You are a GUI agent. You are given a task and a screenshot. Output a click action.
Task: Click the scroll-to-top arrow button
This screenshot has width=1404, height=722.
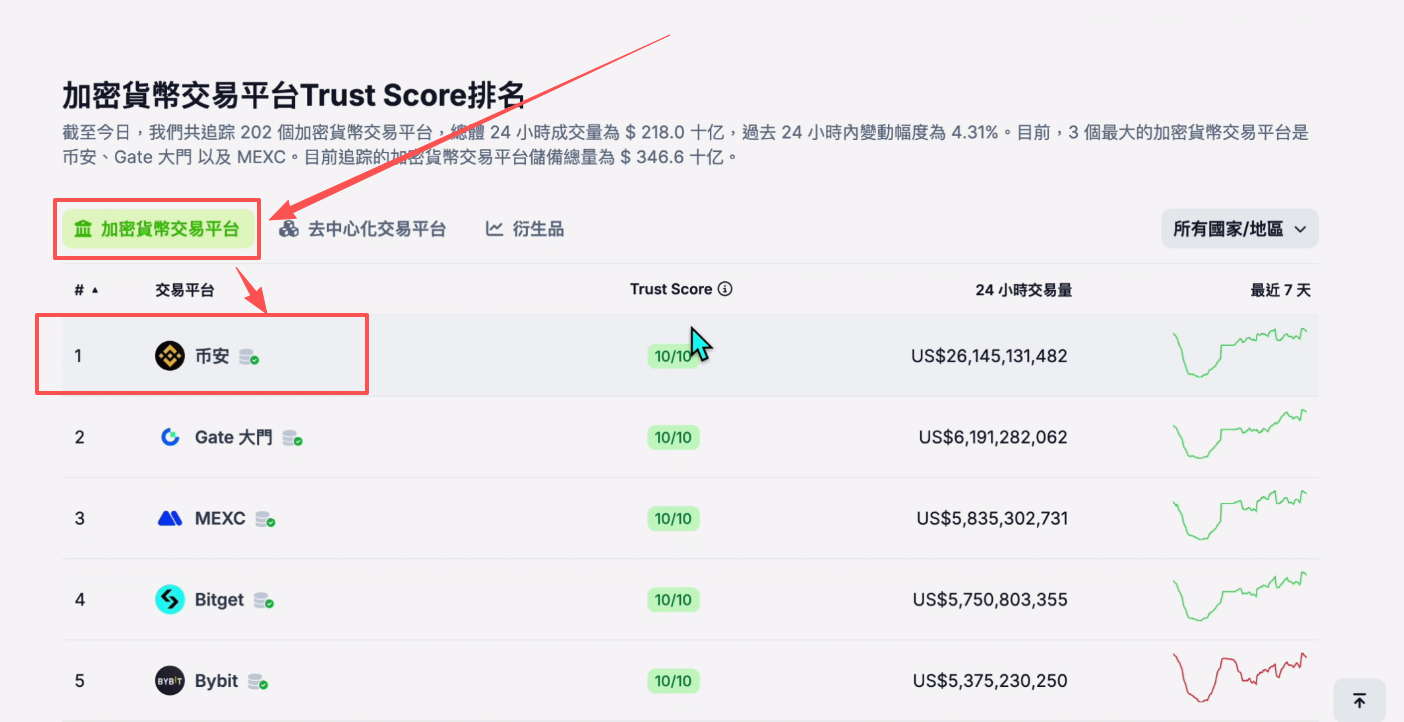click(1359, 700)
